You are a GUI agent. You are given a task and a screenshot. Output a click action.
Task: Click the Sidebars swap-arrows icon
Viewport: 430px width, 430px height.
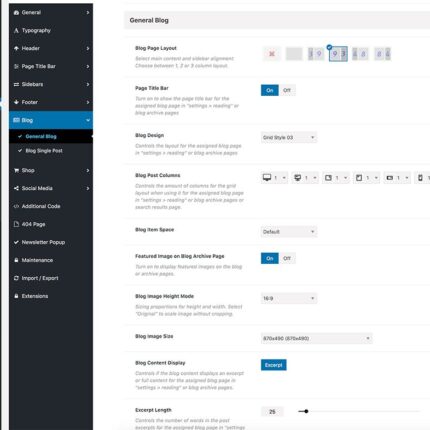tap(16, 84)
